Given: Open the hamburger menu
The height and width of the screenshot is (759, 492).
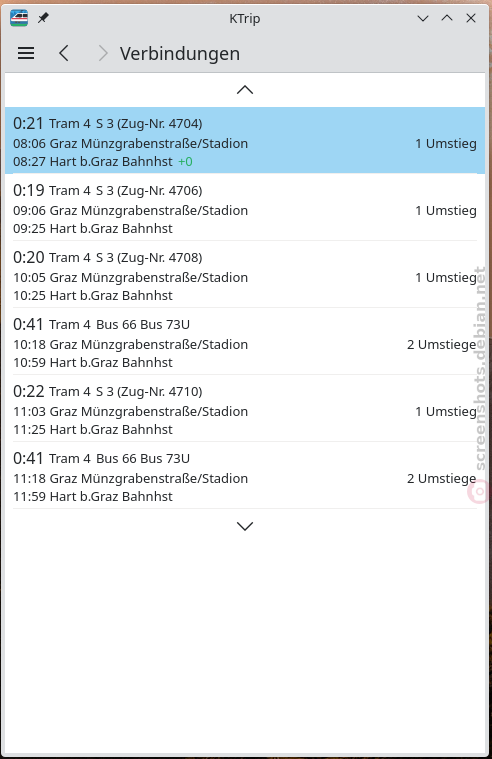Looking at the screenshot, I should 26,53.
